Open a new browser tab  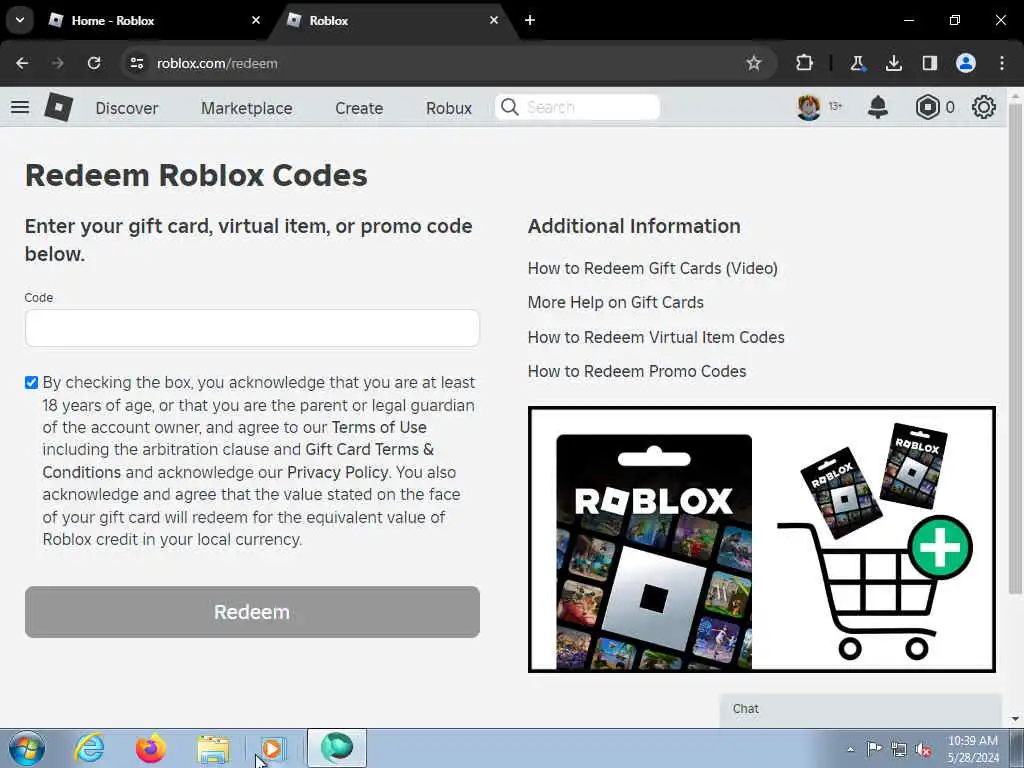[530, 20]
